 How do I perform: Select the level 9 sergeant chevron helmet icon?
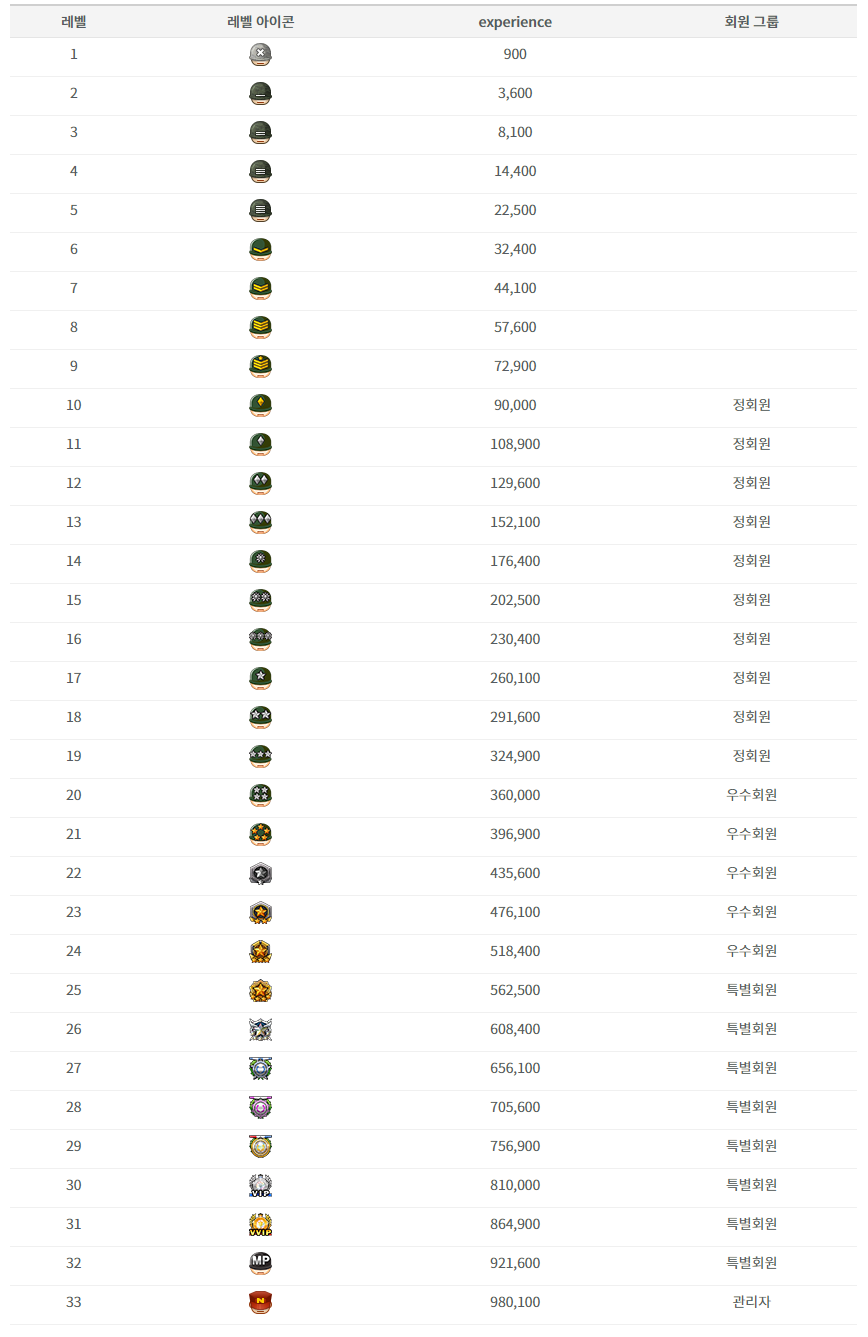[x=261, y=367]
